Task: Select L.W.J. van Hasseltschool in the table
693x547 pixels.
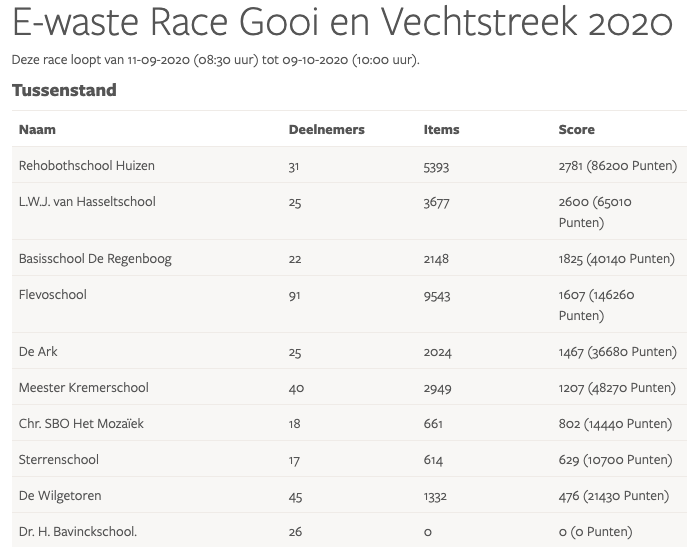Action: (x=87, y=201)
